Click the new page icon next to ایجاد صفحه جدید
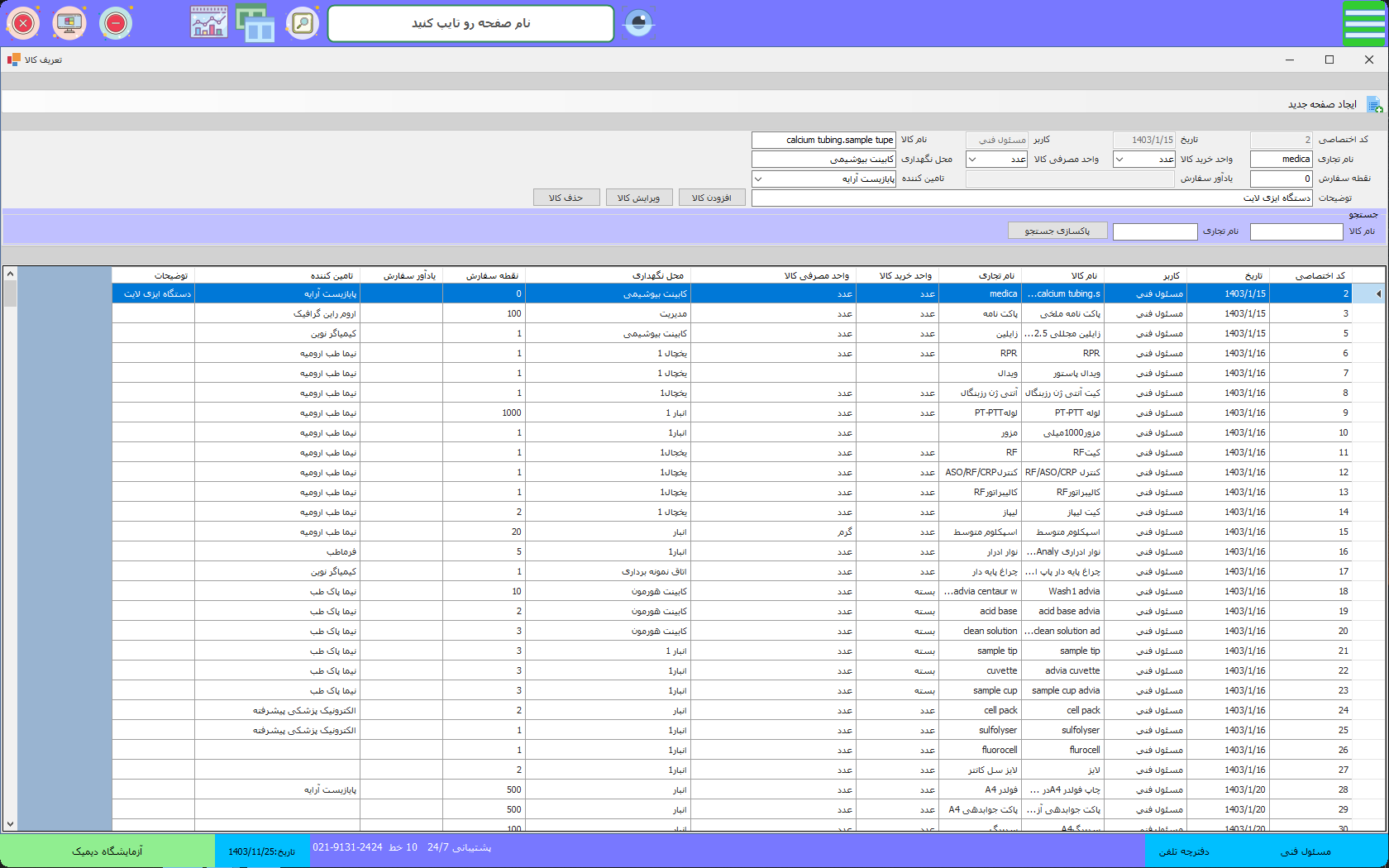 (x=1374, y=104)
